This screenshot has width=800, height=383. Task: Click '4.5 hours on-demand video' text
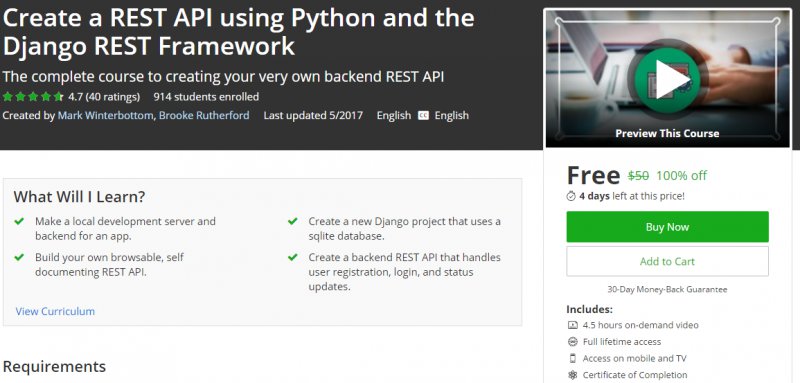point(641,325)
